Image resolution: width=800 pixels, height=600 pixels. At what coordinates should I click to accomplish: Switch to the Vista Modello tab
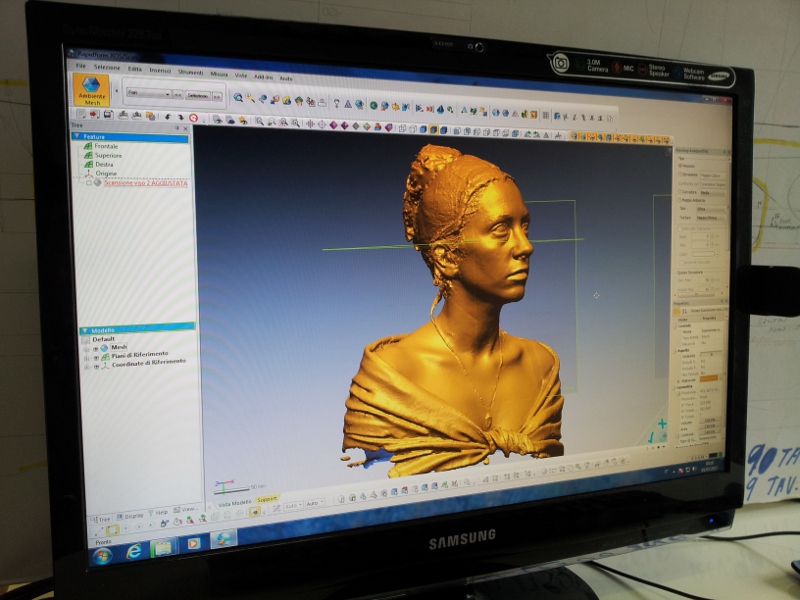[x=235, y=503]
